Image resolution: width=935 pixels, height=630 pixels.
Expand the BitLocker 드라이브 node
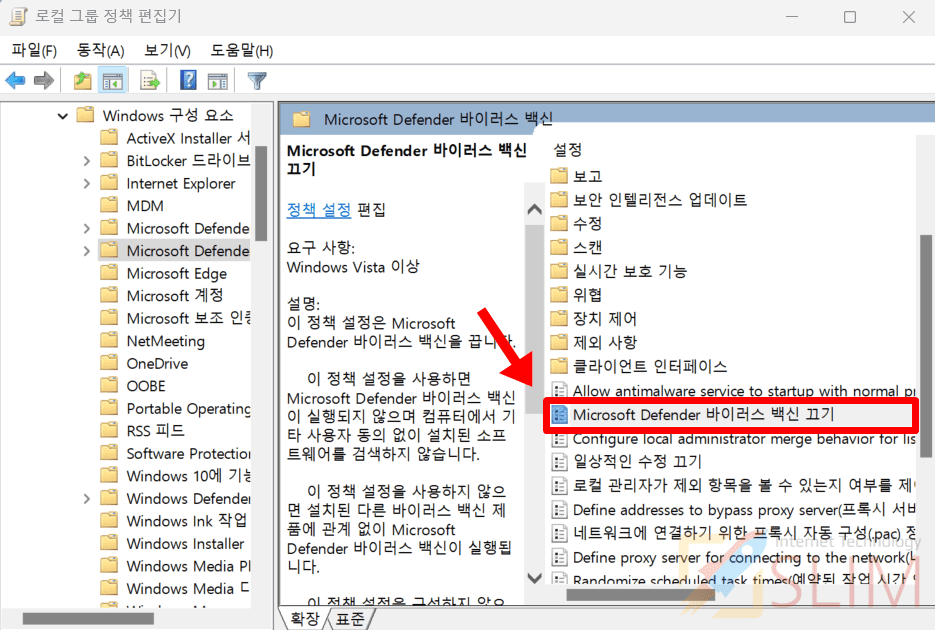[x=86, y=161]
